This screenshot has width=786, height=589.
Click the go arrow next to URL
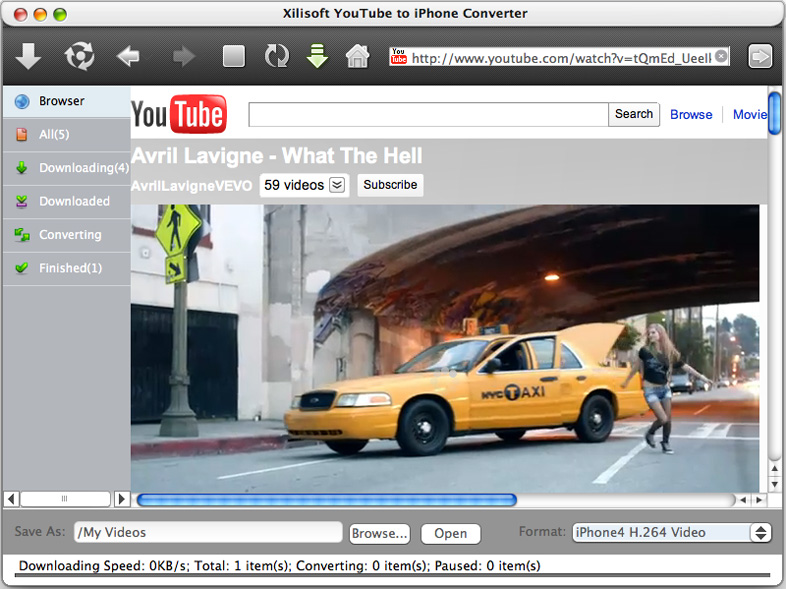click(x=760, y=57)
